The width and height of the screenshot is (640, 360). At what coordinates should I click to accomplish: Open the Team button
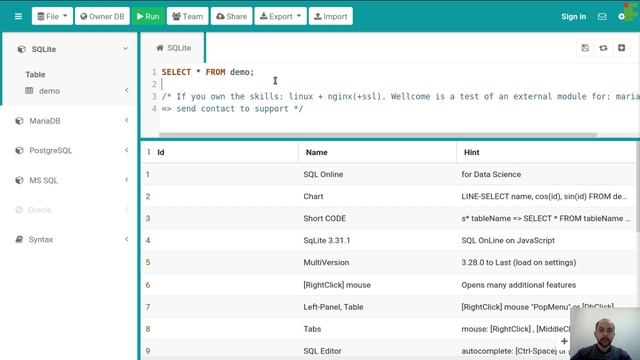[187, 16]
